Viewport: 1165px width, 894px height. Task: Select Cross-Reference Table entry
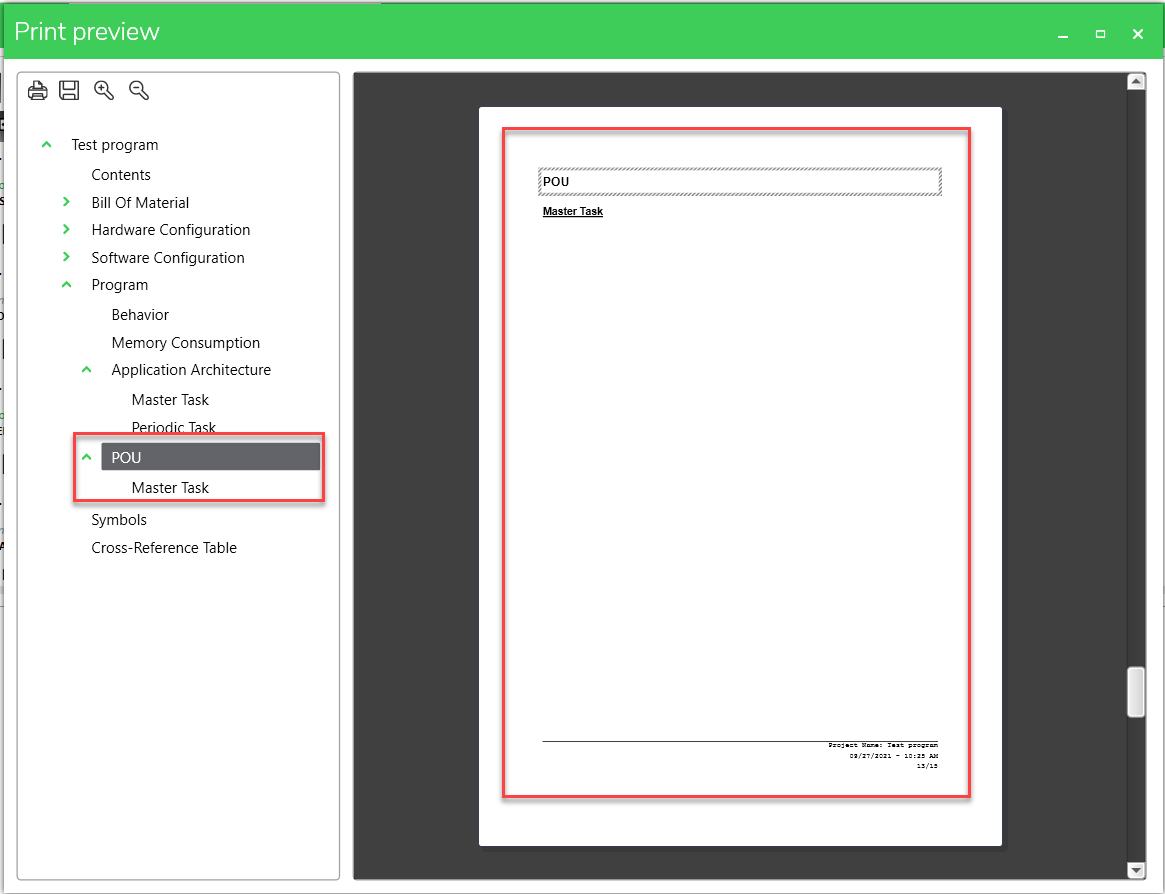click(164, 548)
